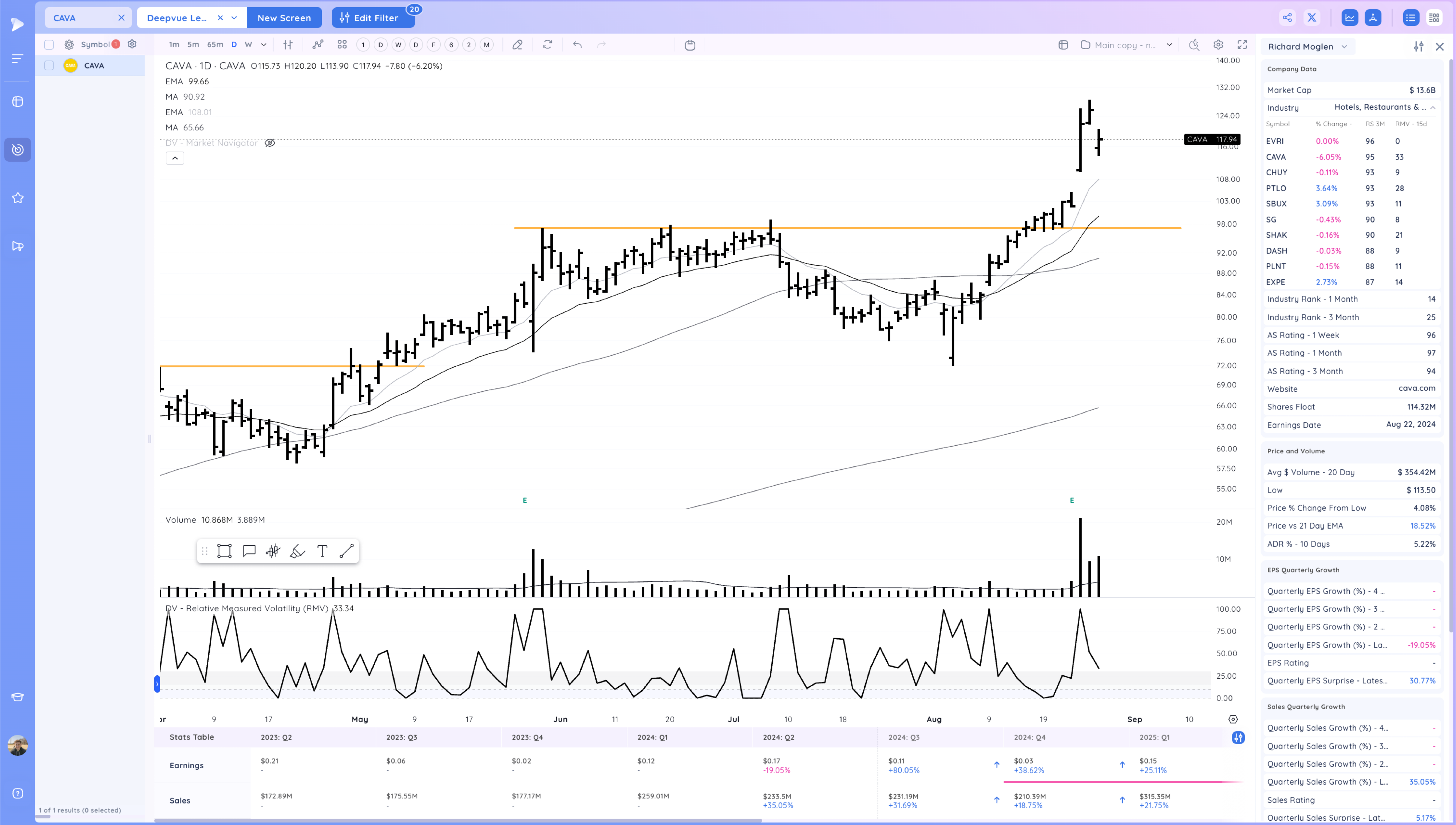This screenshot has width=1456, height=825.
Task: Click the New Screen button
Action: point(284,18)
